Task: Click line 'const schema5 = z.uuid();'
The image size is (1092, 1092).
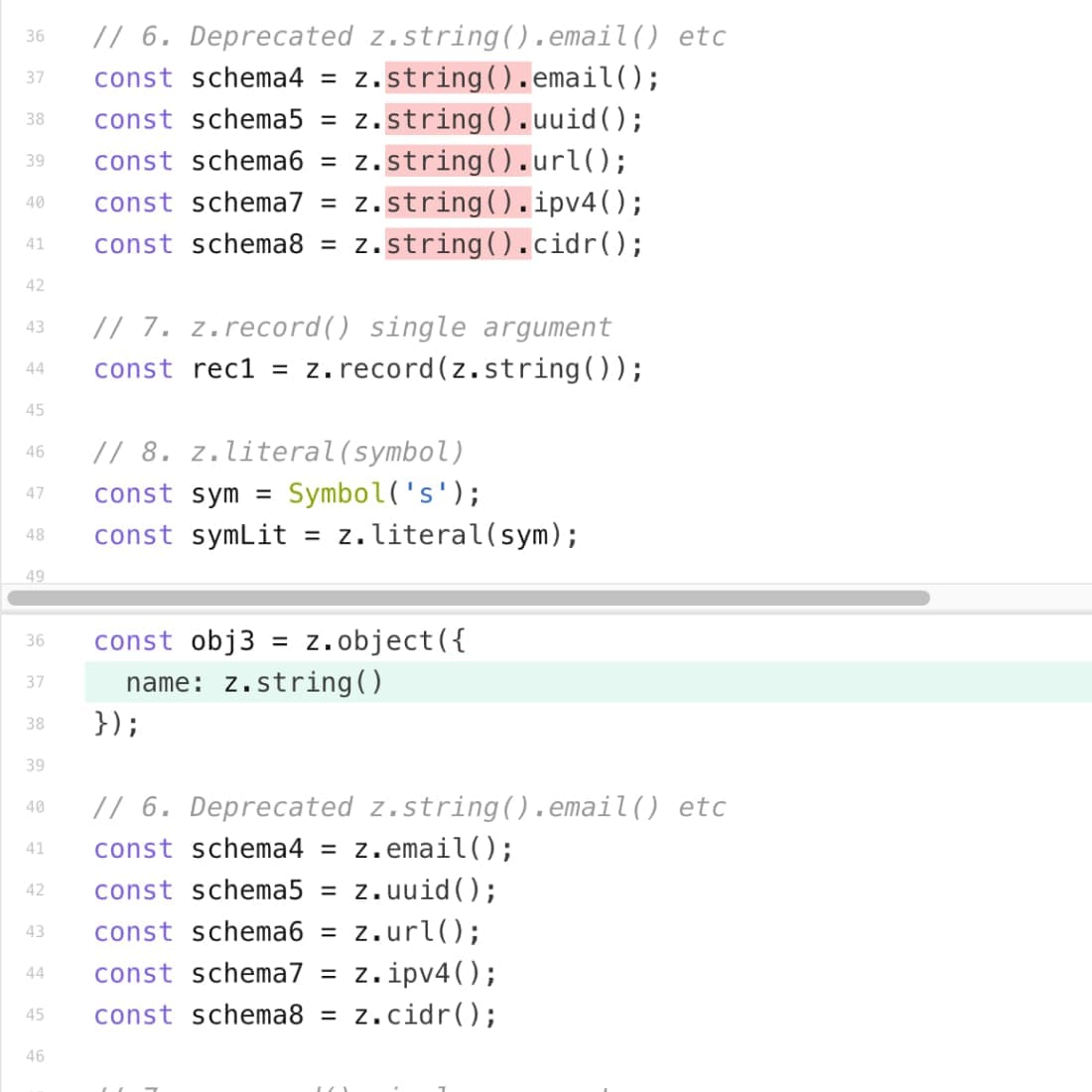Action: 295,890
